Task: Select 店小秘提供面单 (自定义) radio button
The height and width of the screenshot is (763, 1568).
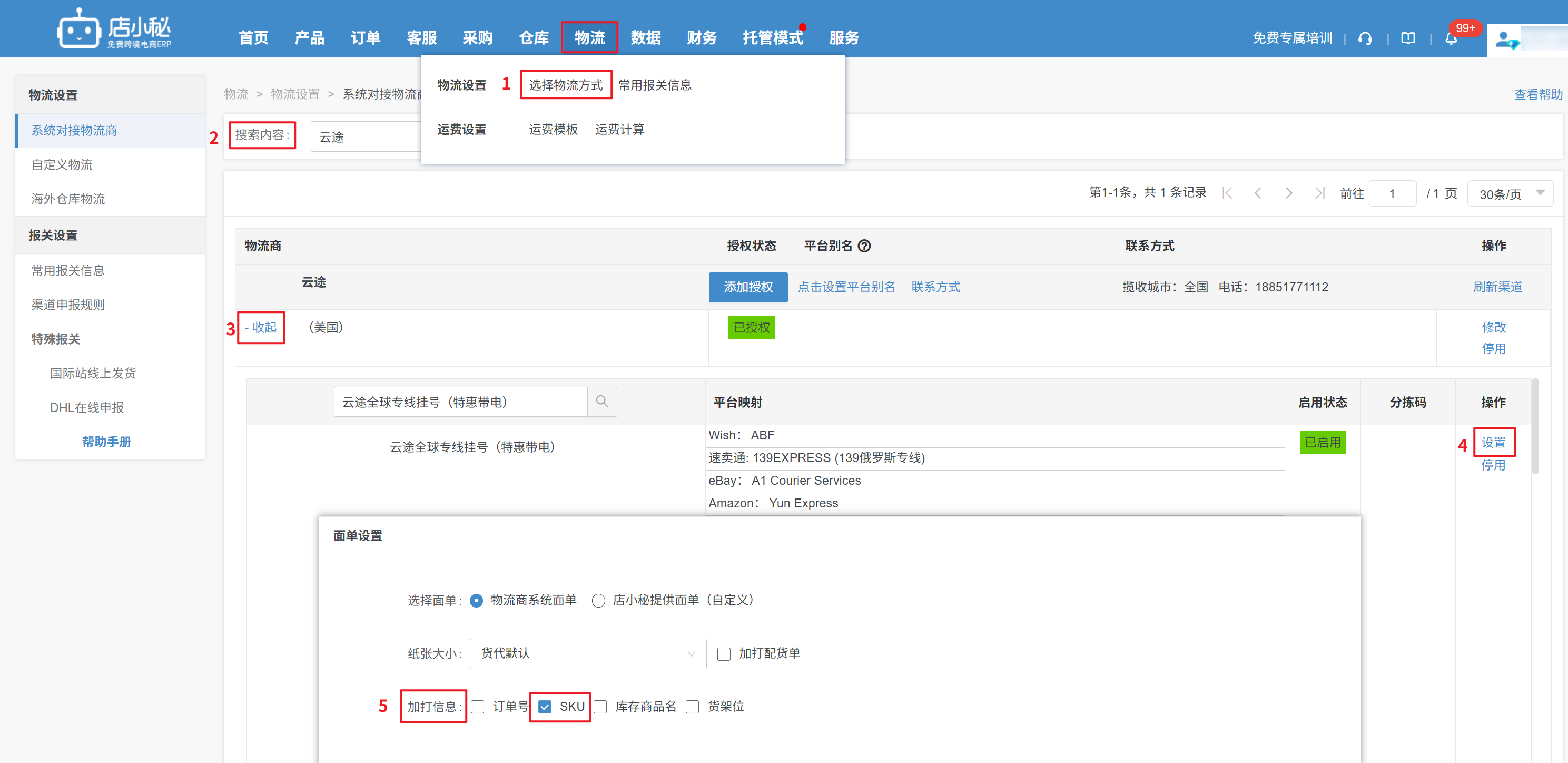Action: [x=598, y=600]
